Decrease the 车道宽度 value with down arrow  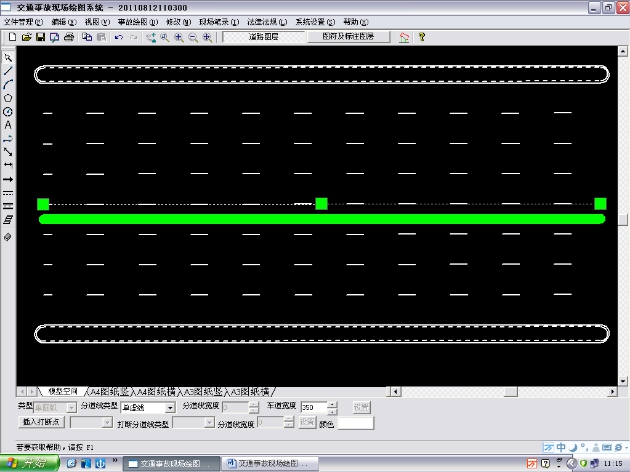coord(332,411)
